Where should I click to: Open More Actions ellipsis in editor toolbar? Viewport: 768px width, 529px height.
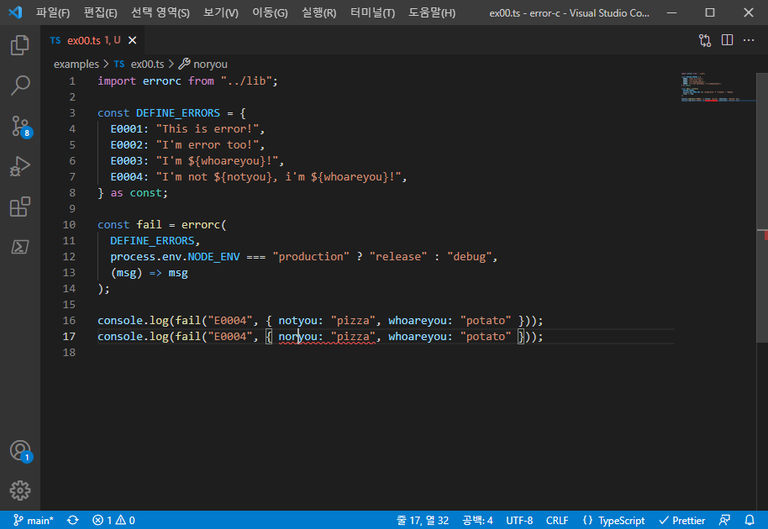coord(748,40)
